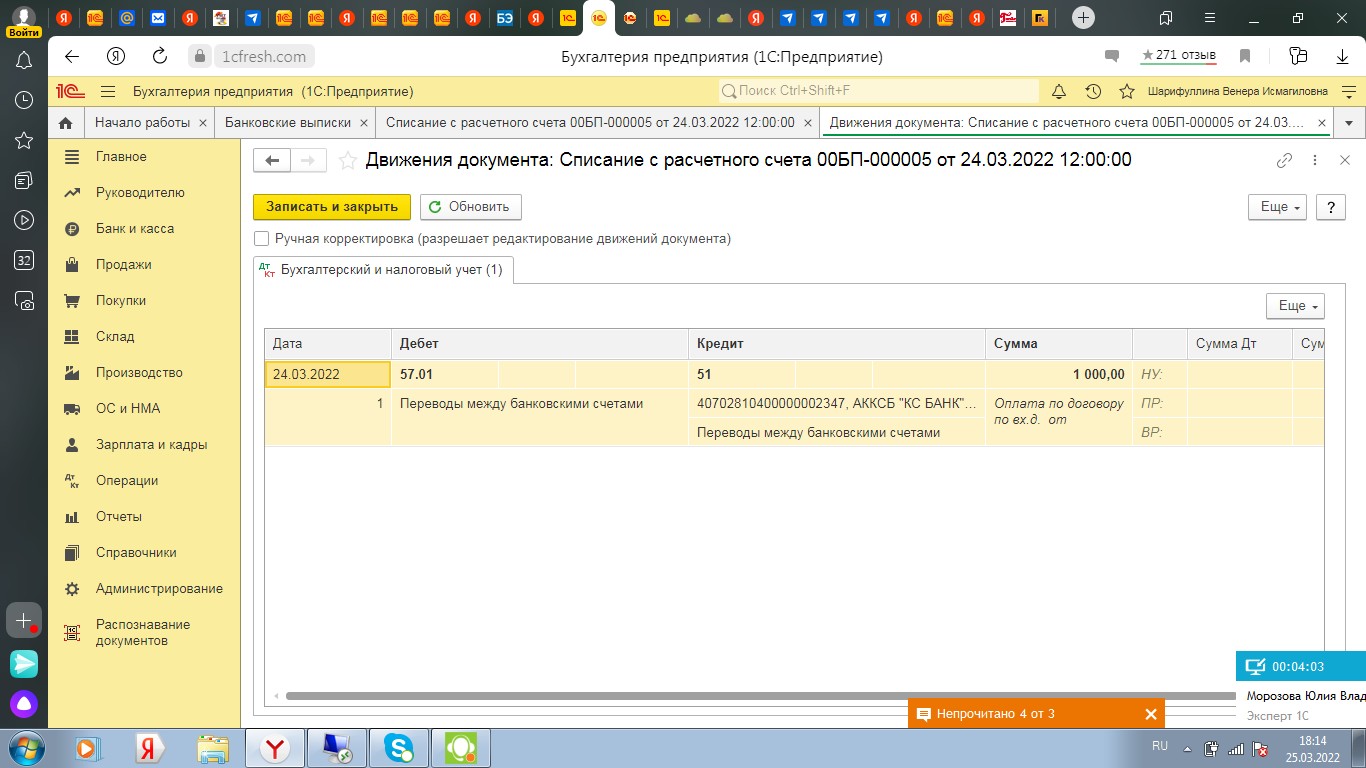Image resolution: width=1366 pixels, height=768 pixels.
Task: Switch to Начало работы tab
Action: [x=142, y=123]
